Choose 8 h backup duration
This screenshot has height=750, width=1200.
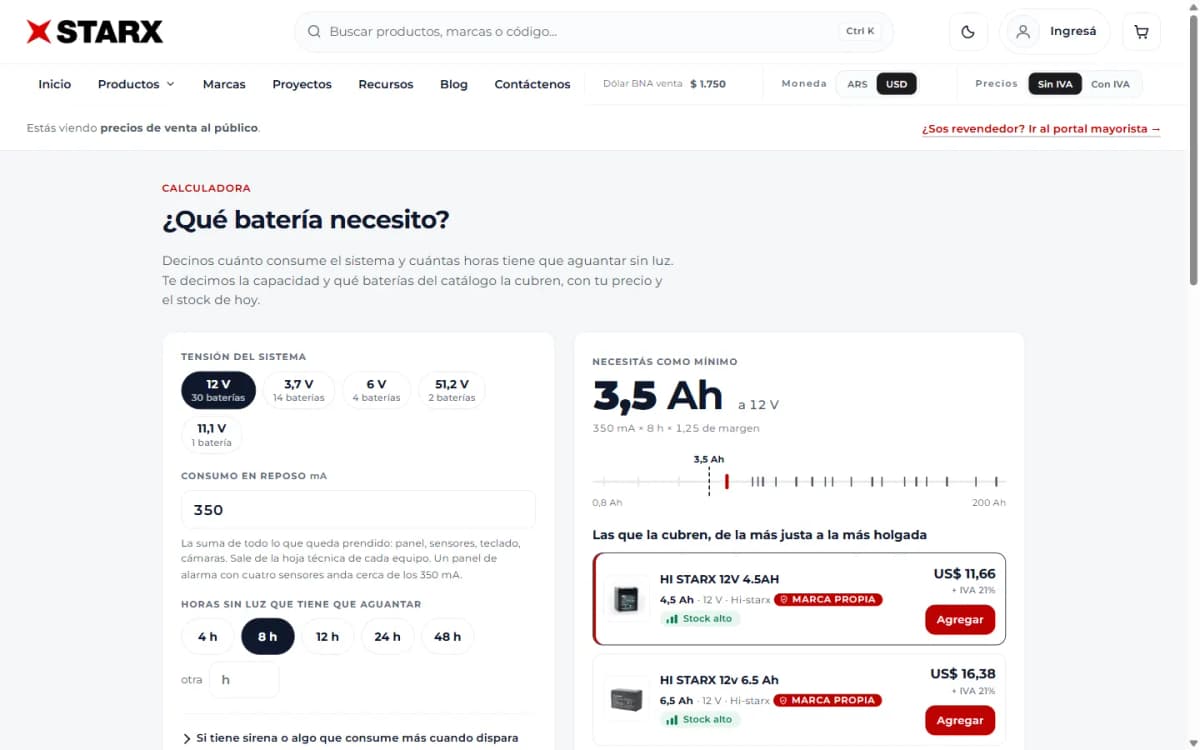268,637
